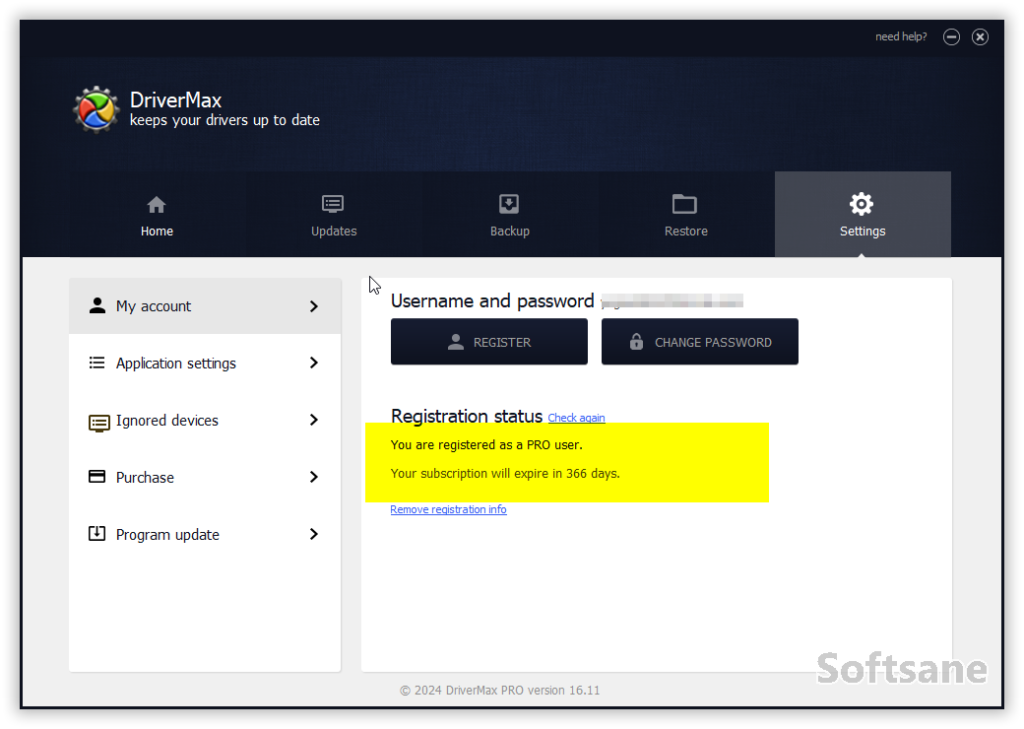Click the padlock icon on CHANGE PASSWORD

point(636,341)
